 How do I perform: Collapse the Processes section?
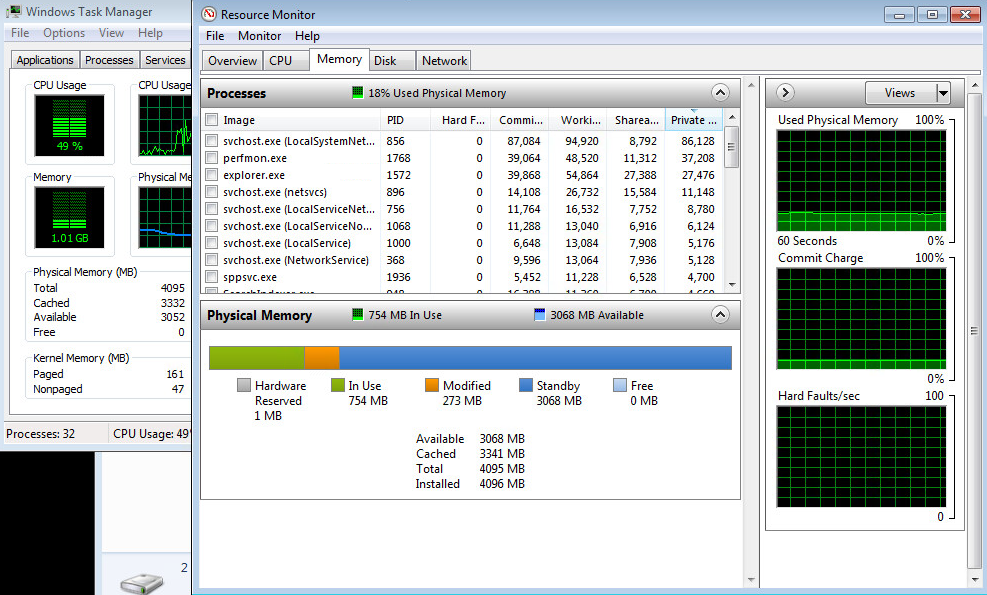pyautogui.click(x=720, y=93)
